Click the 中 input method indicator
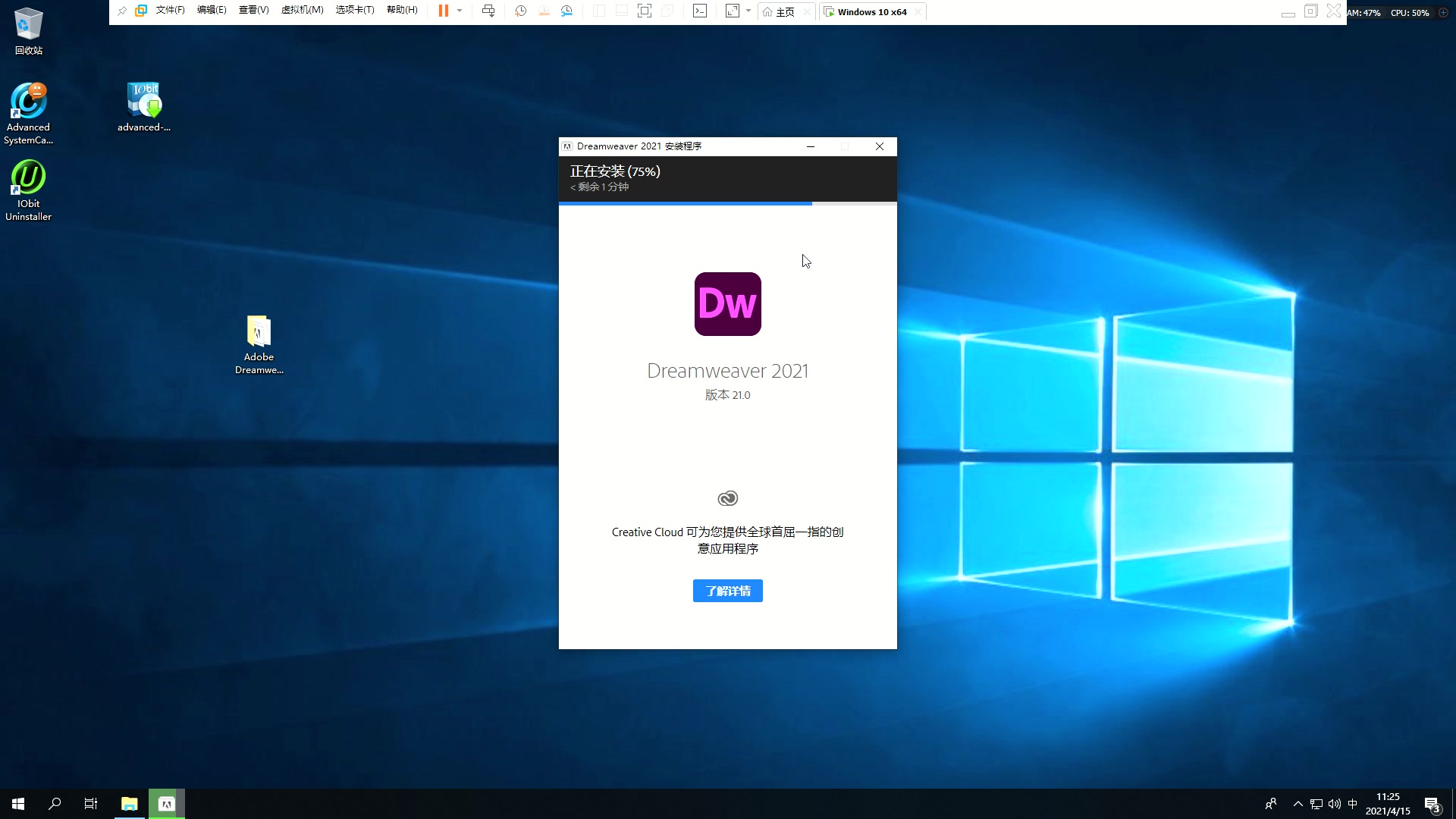Viewport: 1456px width, 819px height. [1353, 804]
